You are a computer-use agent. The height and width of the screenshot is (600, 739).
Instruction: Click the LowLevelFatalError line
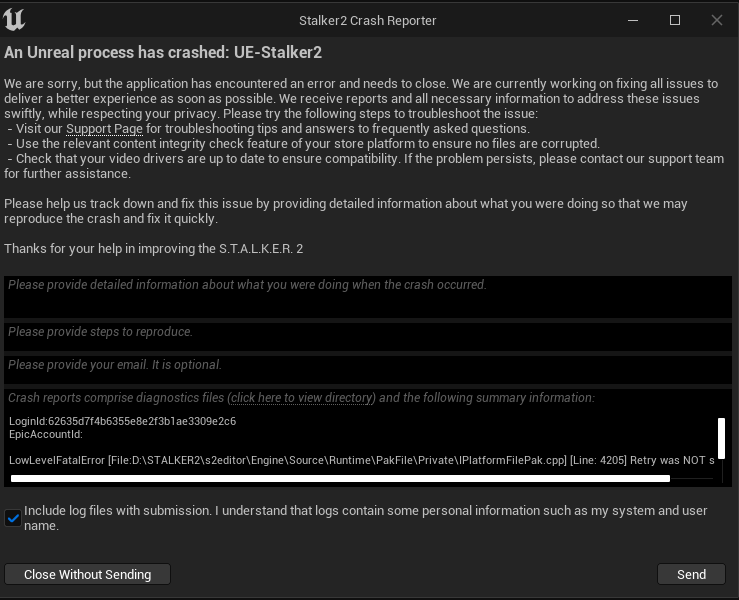tap(360, 460)
